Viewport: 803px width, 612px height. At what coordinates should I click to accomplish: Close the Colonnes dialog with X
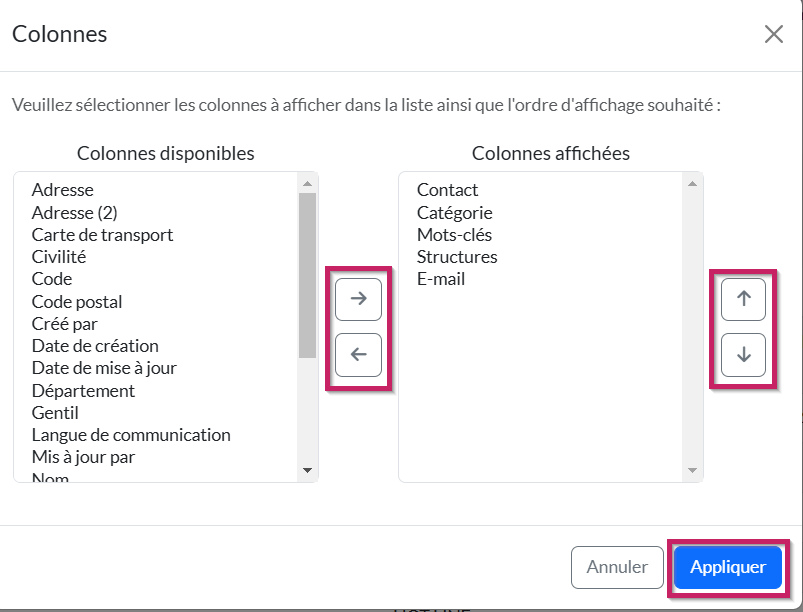[x=773, y=34]
